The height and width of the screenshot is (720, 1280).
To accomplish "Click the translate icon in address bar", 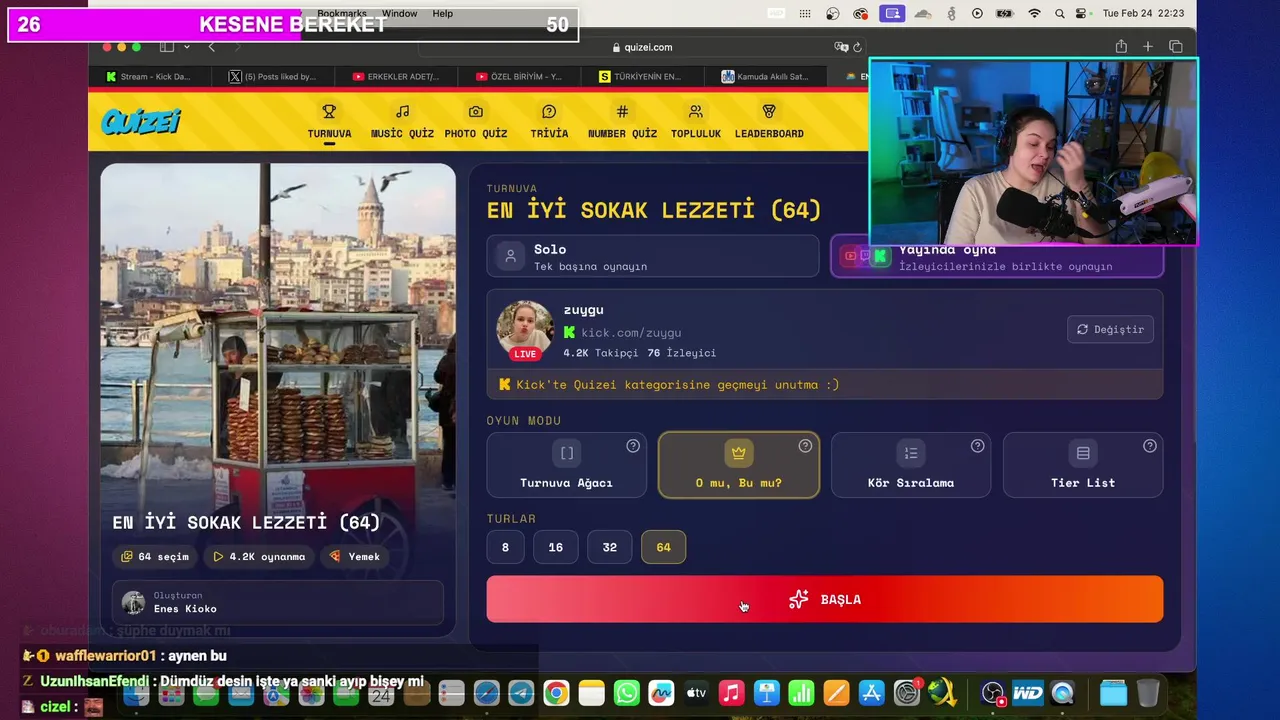I will [841, 47].
